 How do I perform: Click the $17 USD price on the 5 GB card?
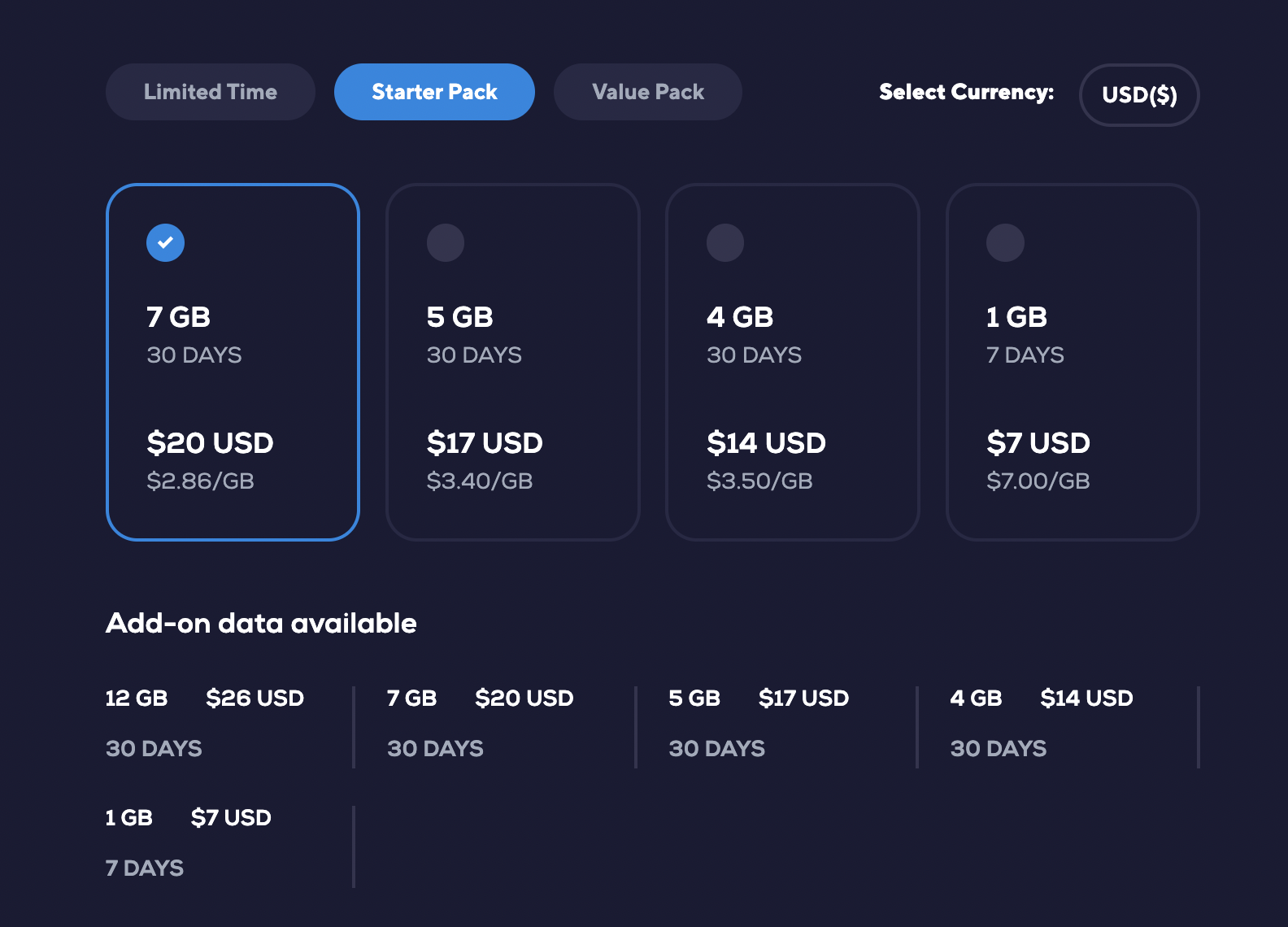click(485, 443)
